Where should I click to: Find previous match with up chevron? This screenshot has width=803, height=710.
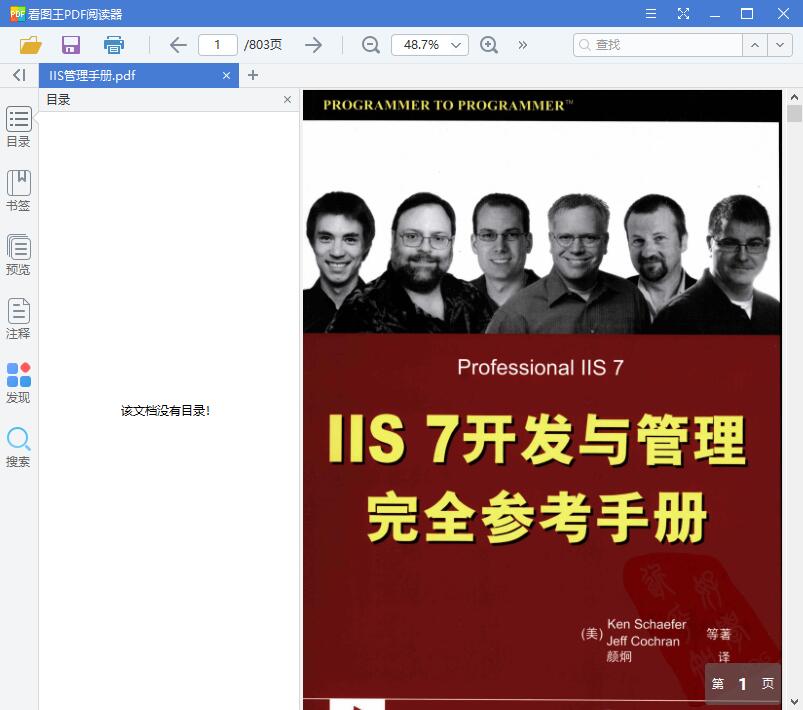(x=754, y=45)
